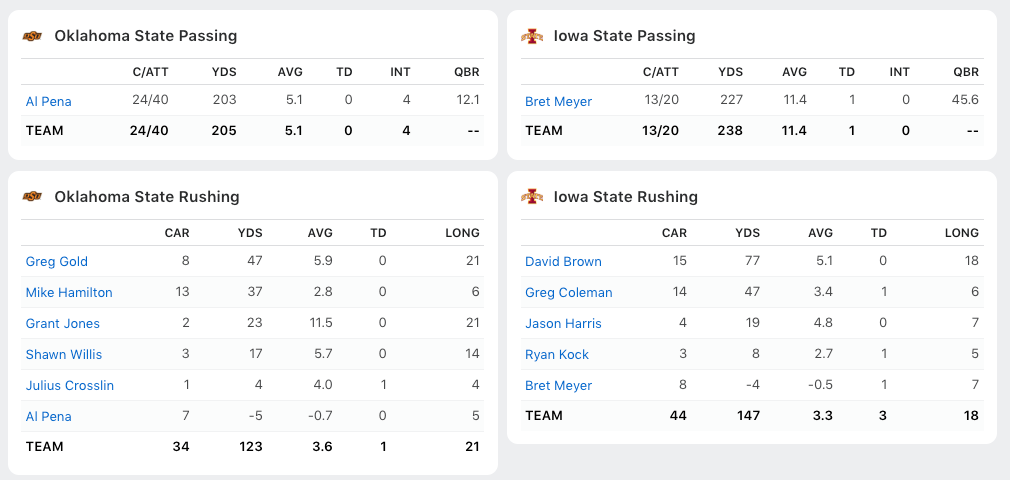Viewport: 1010px width, 480px height.
Task: Click the Ryan Kock player link
Action: (557, 355)
